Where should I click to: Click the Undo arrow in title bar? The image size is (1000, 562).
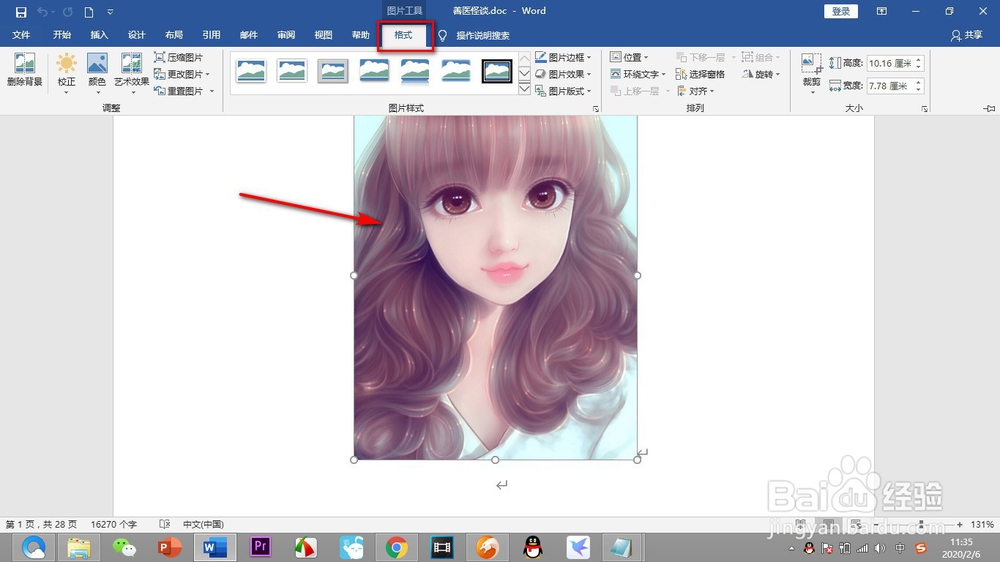click(42, 12)
